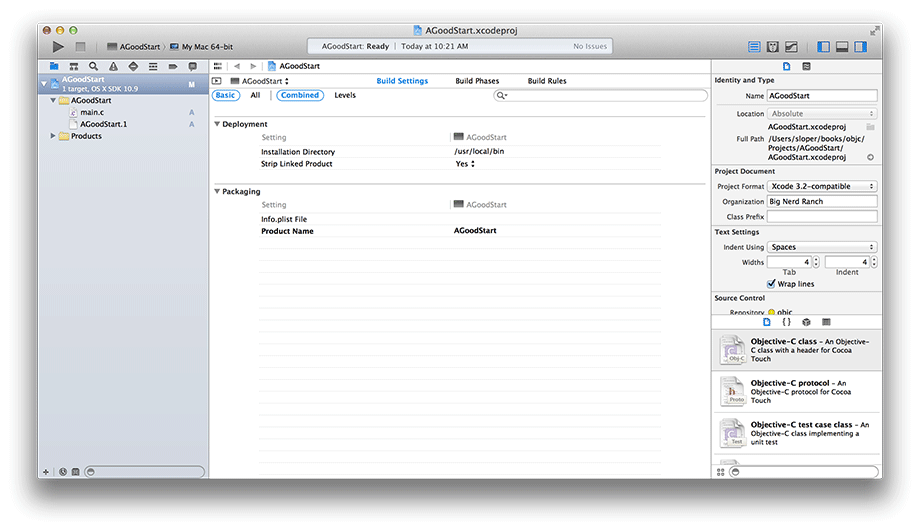Image resolution: width=920 pixels, height=531 pixels.
Task: Select the Object library cube icon
Action: 807,322
